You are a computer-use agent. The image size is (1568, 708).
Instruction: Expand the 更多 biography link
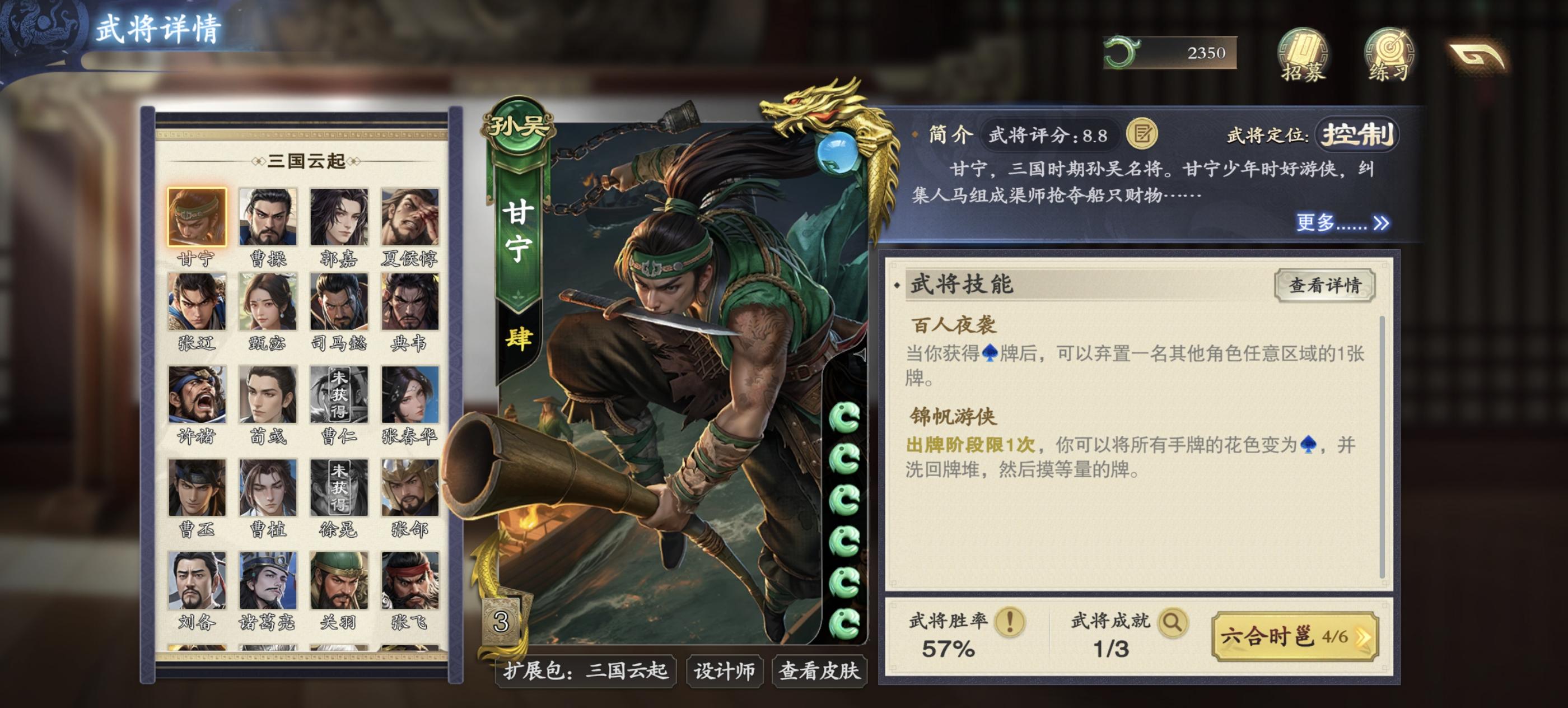(x=1342, y=223)
